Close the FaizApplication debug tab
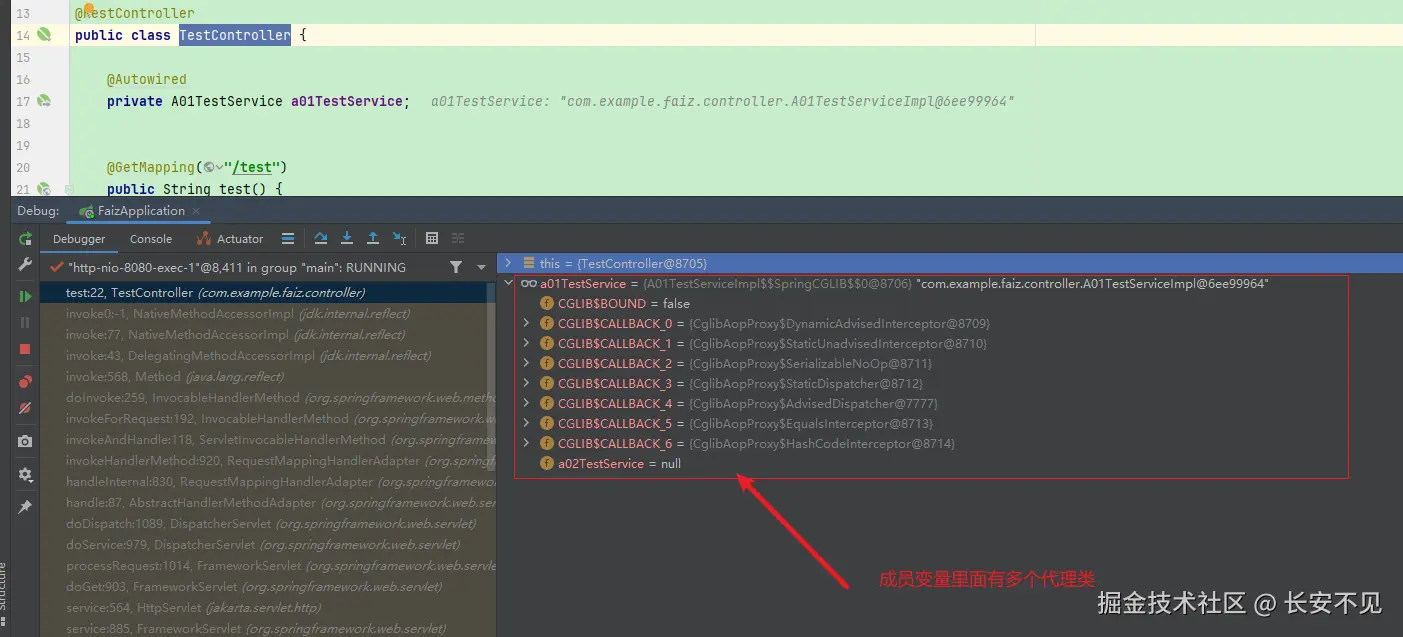This screenshot has width=1403, height=637. [197, 211]
